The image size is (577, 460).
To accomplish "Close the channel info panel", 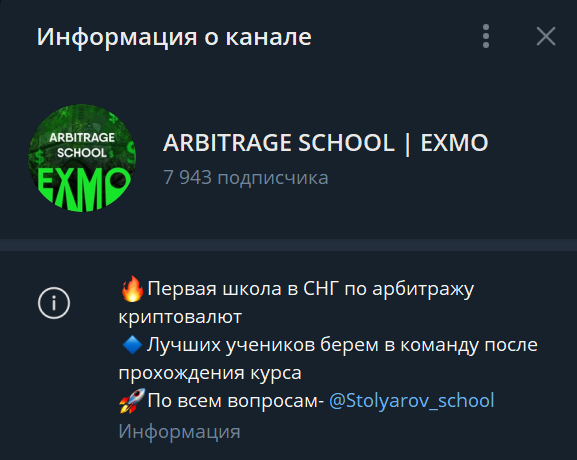I will (x=546, y=36).
